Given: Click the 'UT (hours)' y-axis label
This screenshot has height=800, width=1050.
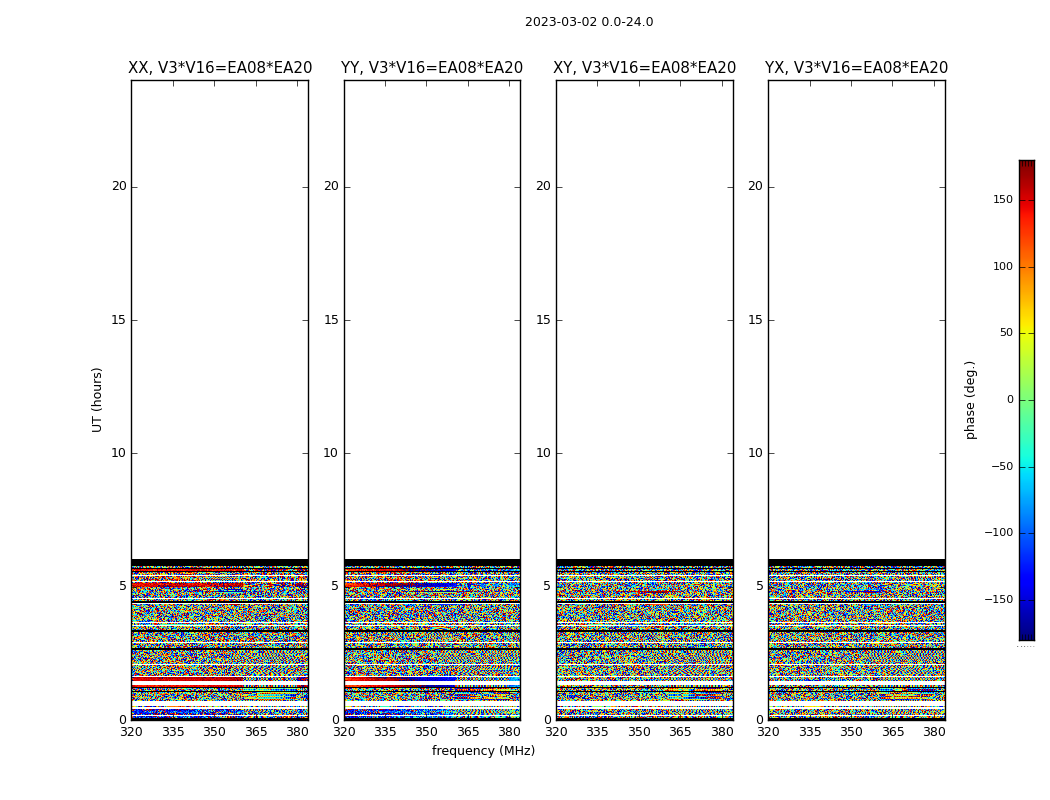Looking at the screenshot, I should (97, 400).
